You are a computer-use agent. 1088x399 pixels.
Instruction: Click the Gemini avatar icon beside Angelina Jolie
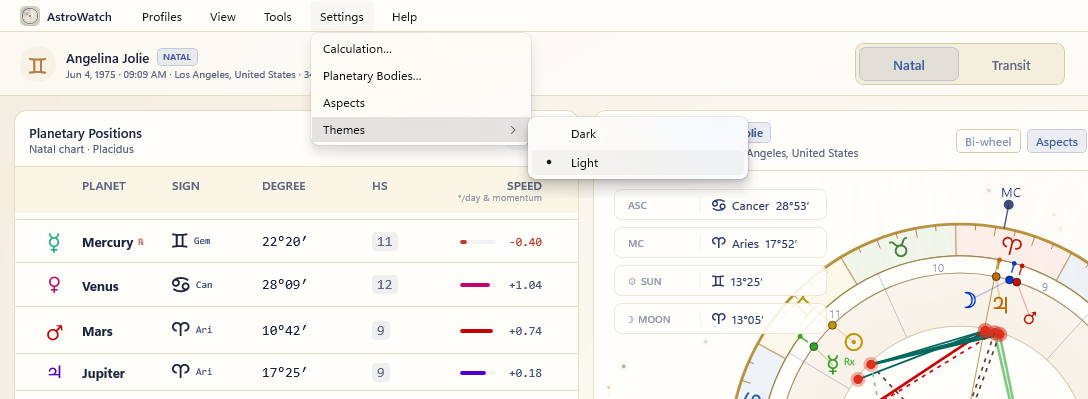pyautogui.click(x=38, y=65)
